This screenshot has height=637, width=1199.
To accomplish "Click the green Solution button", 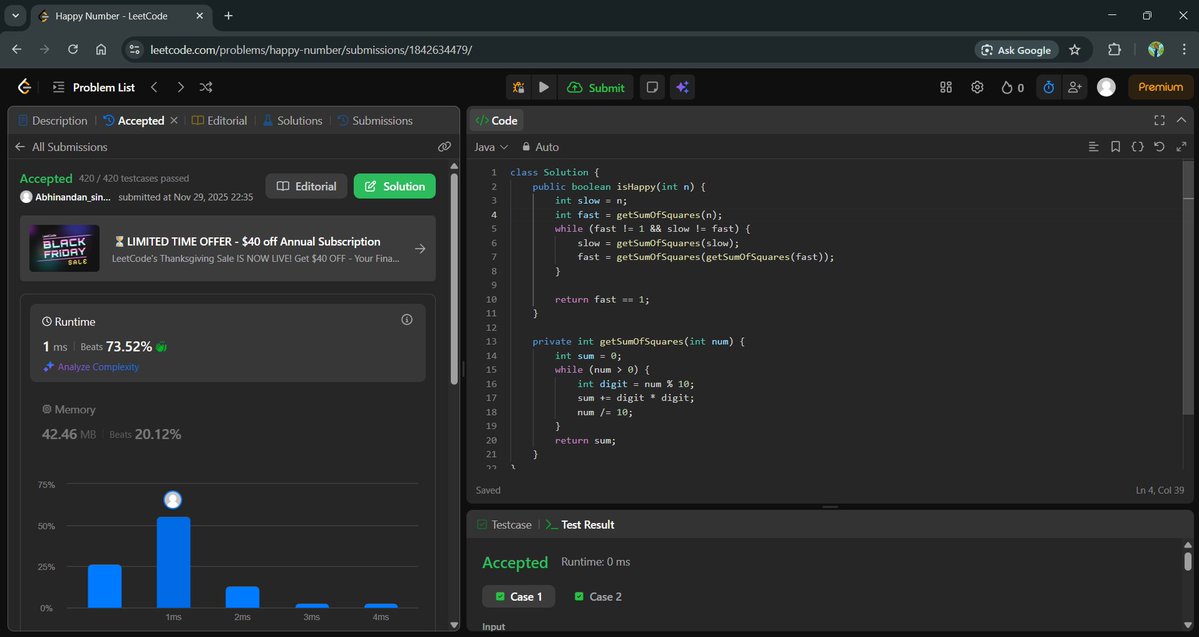I will [x=395, y=186].
